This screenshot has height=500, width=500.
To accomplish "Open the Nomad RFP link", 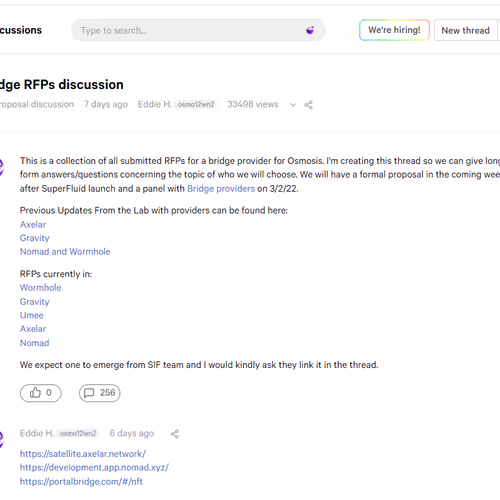I will pos(35,343).
